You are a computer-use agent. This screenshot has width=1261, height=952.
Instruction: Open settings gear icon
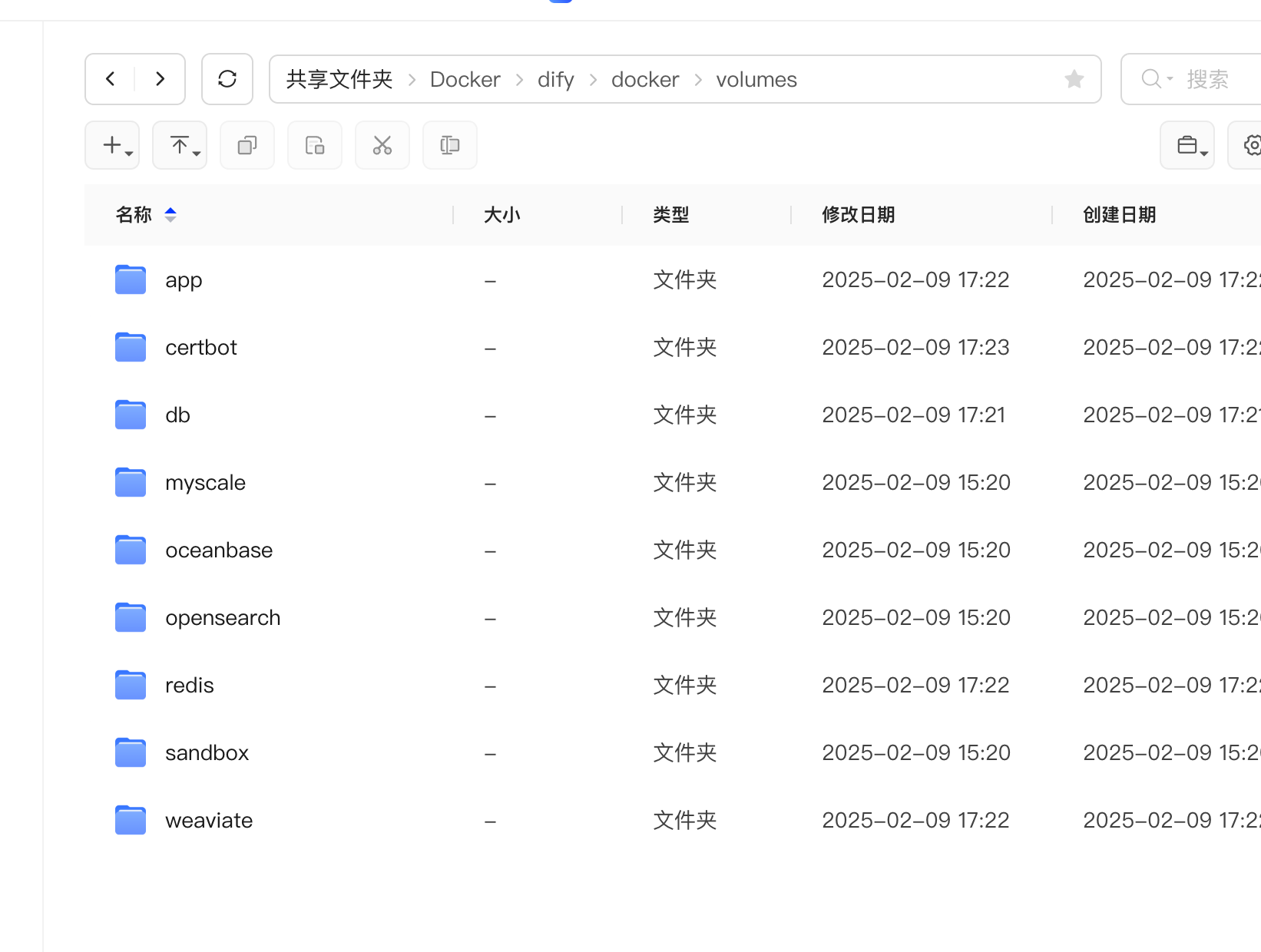(1252, 145)
